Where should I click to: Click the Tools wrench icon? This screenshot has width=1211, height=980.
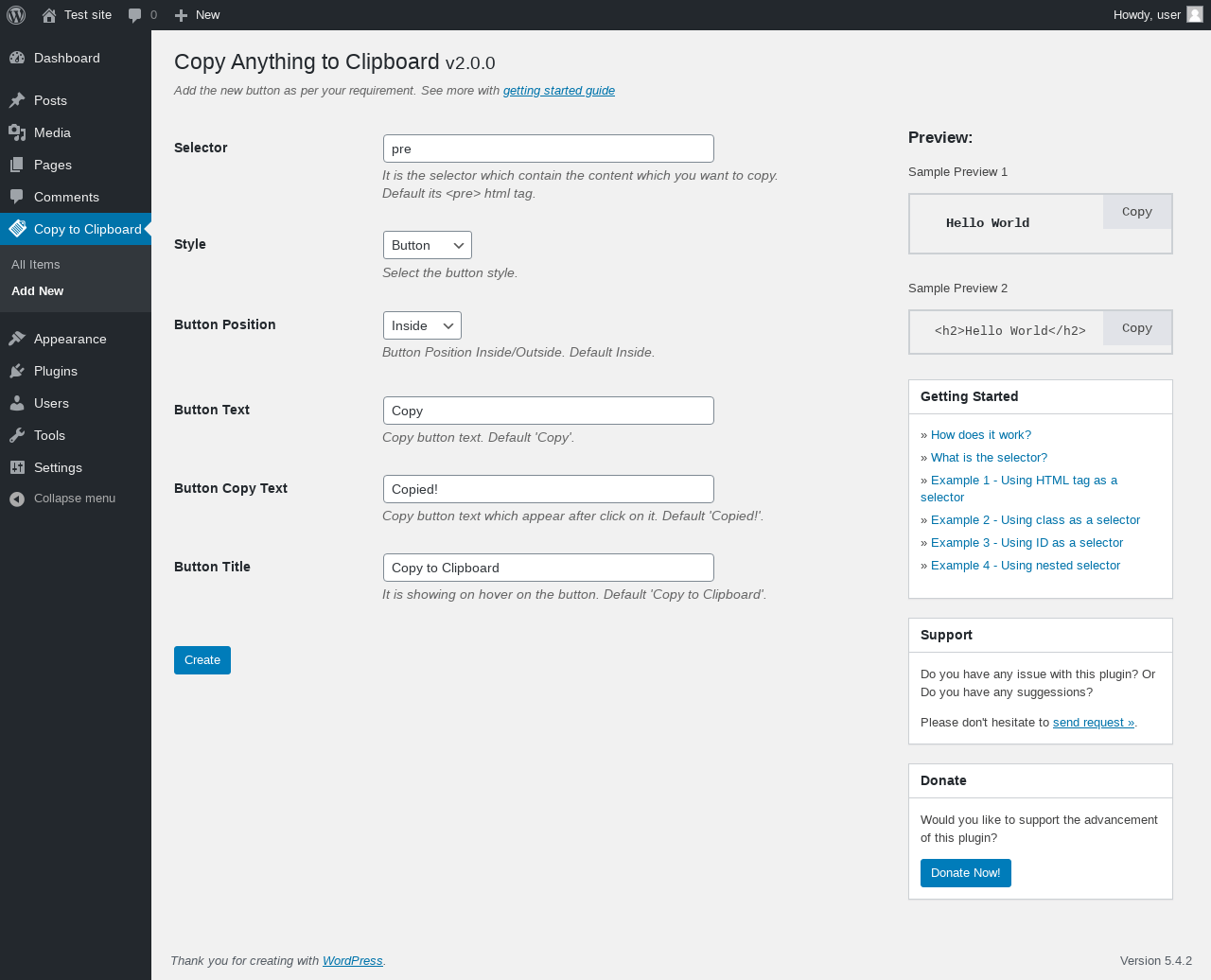tap(17, 435)
